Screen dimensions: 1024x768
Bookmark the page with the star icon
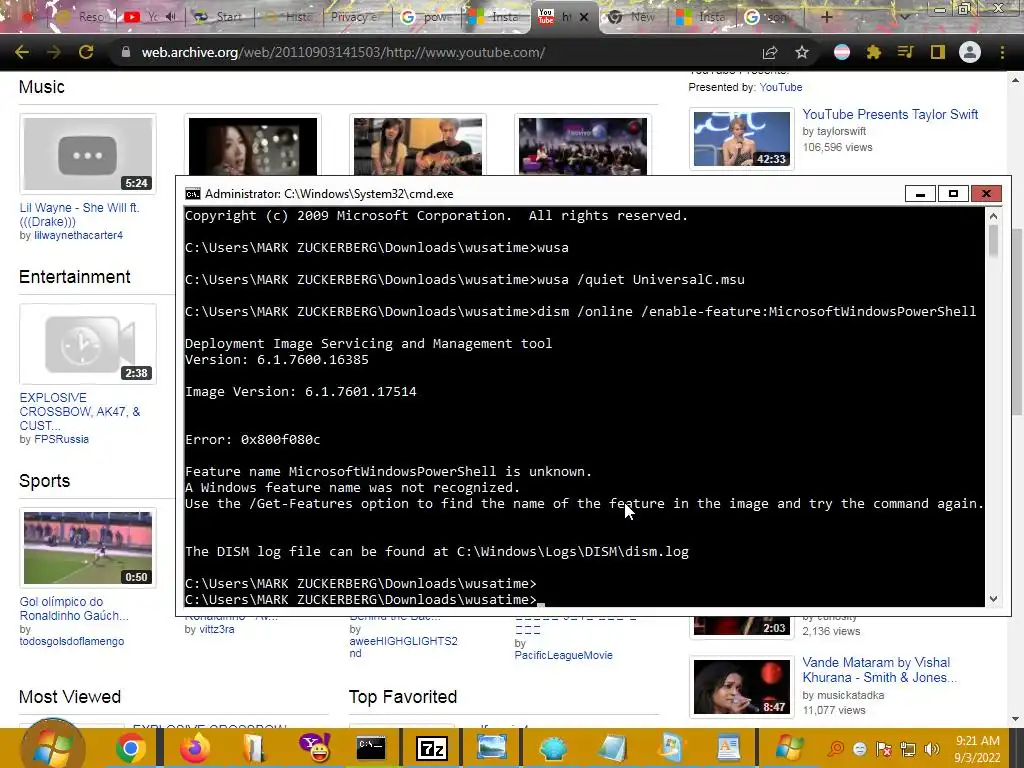(802, 52)
